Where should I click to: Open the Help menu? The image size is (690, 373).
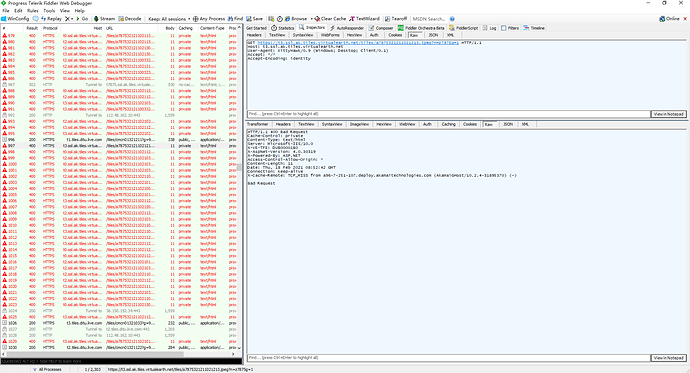(x=80, y=11)
